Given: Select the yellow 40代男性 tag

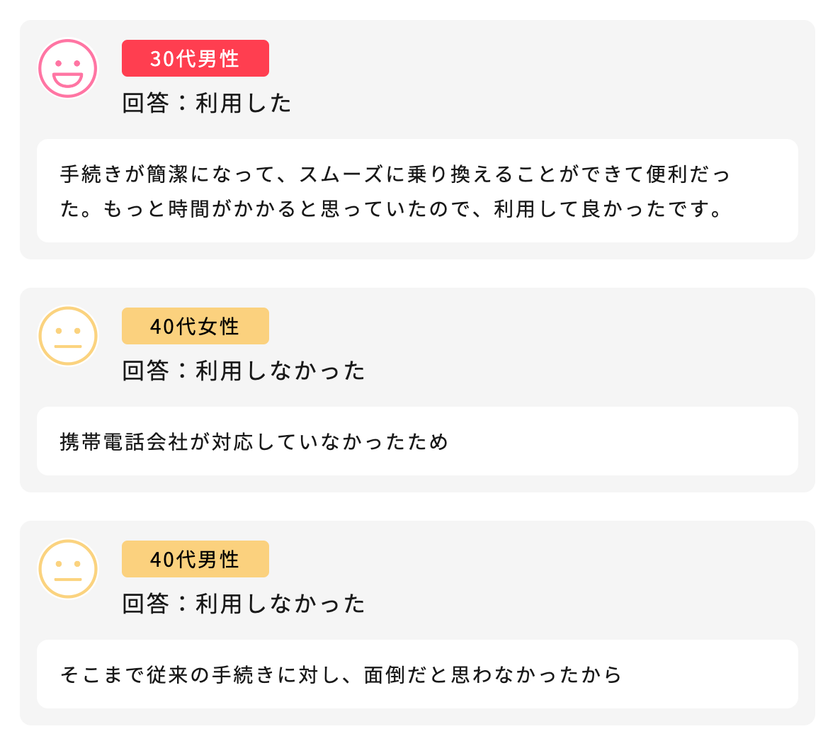Looking at the screenshot, I should (x=195, y=559).
